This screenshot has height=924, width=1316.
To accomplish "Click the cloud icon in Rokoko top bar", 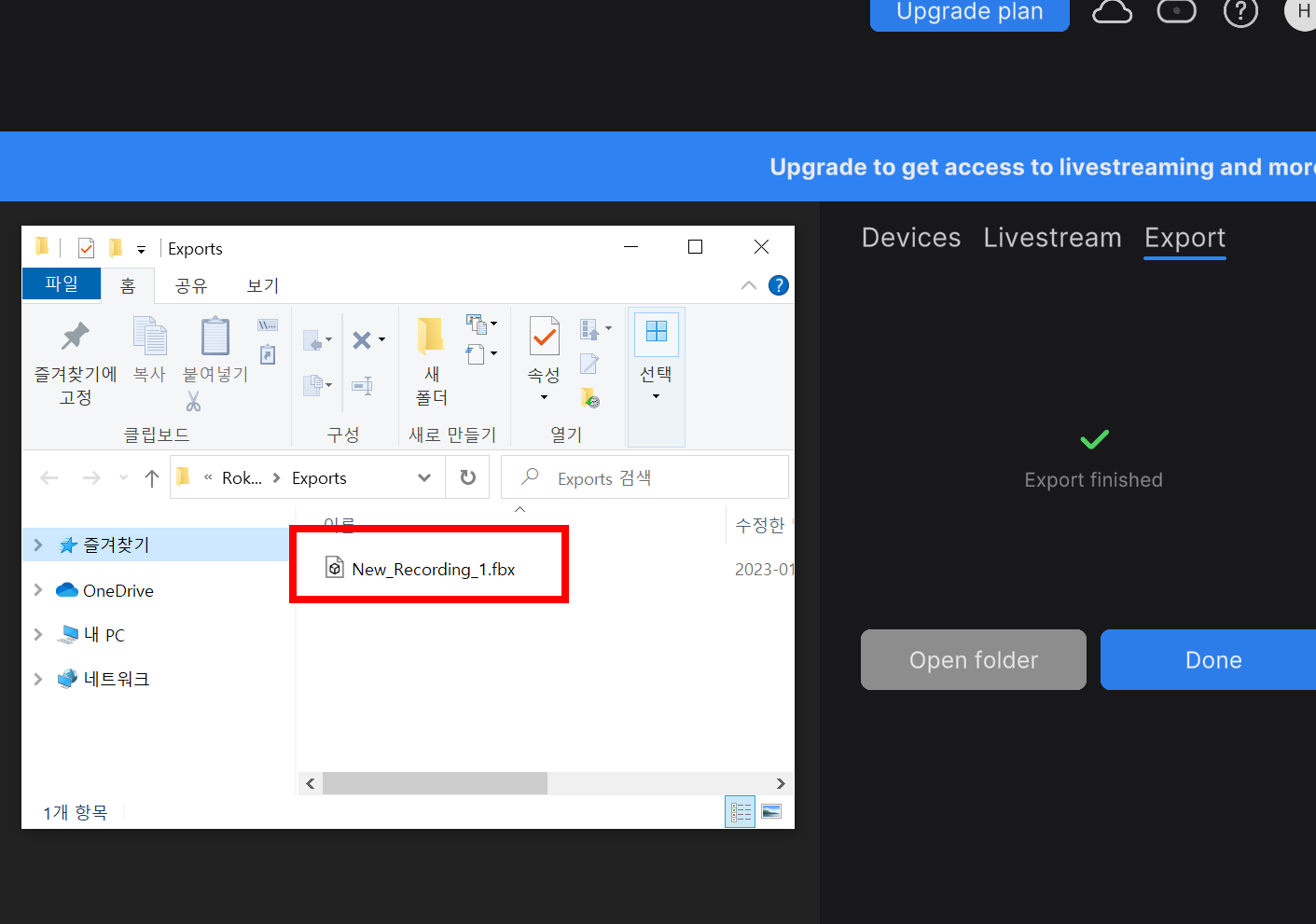I will click(1112, 12).
